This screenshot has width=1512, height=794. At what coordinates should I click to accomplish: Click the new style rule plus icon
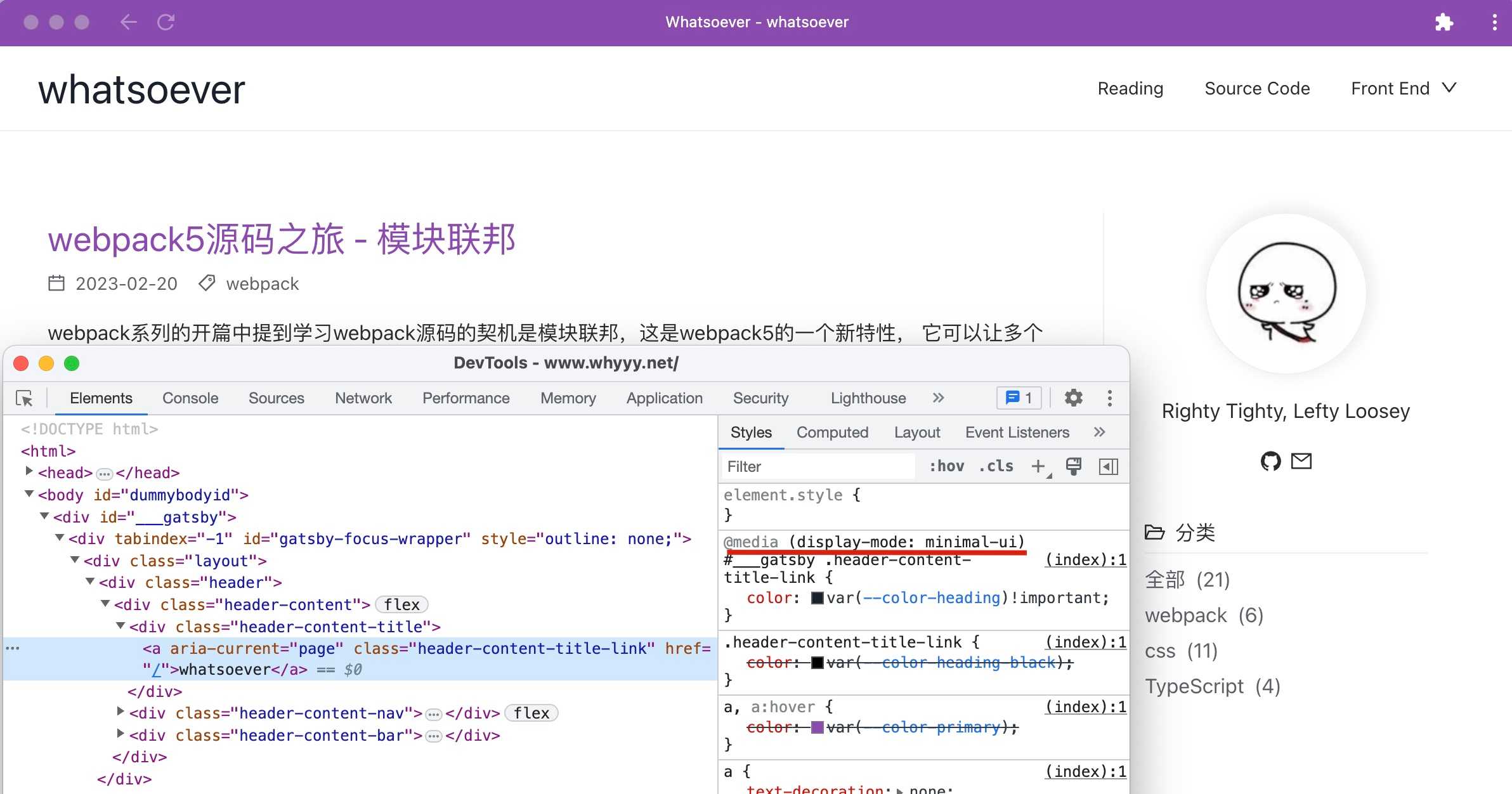click(x=1038, y=467)
